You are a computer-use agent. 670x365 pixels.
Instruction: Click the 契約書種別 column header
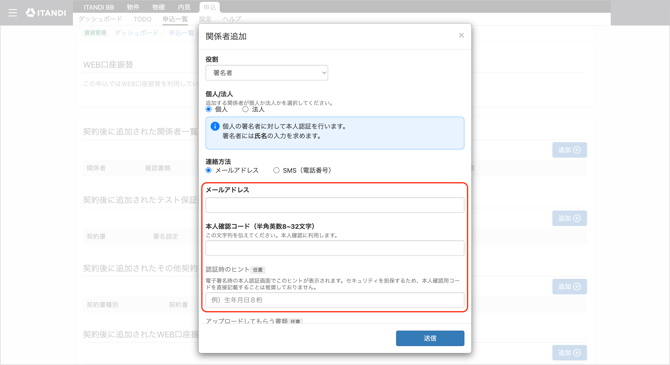[103, 305]
